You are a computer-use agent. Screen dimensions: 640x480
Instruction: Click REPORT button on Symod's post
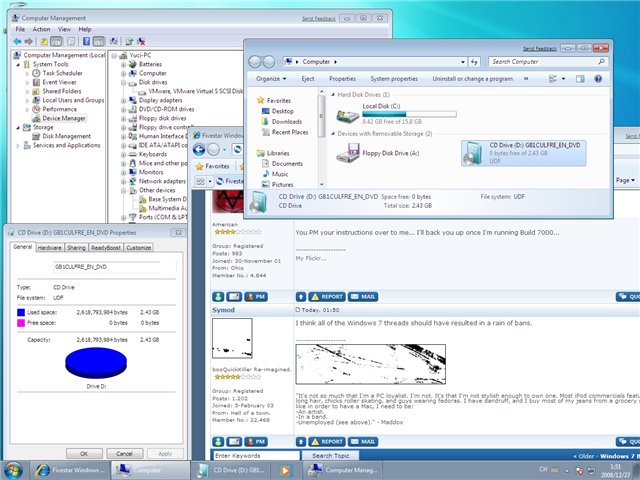pos(327,442)
